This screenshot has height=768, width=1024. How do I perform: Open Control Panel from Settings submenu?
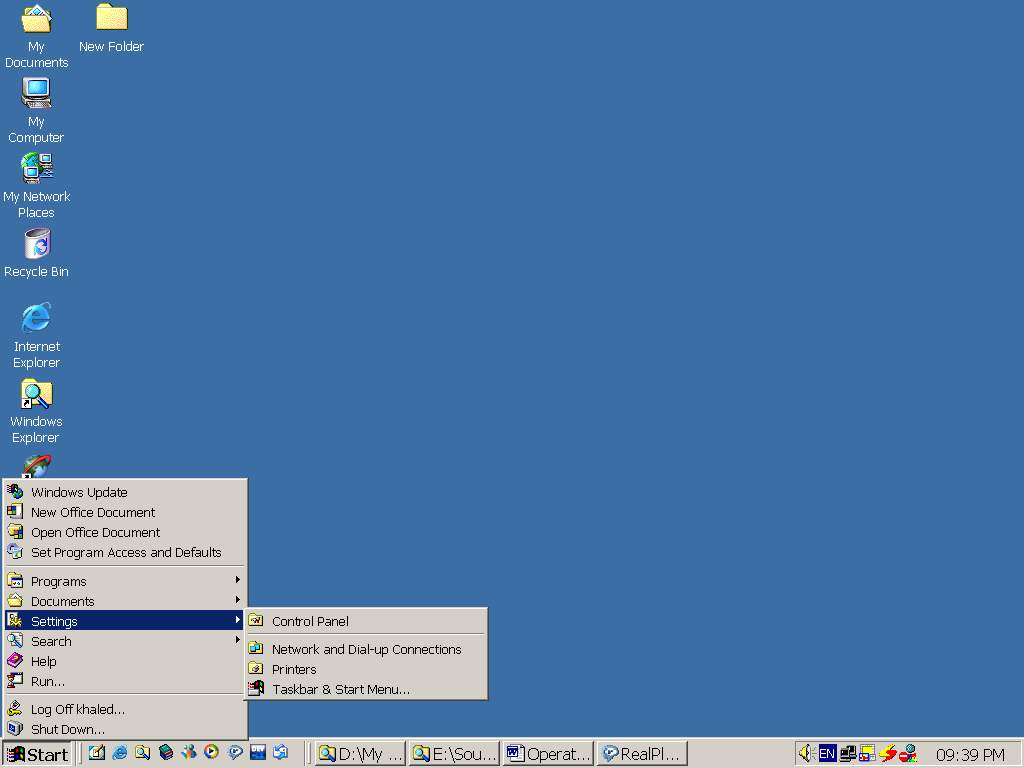[366, 621]
